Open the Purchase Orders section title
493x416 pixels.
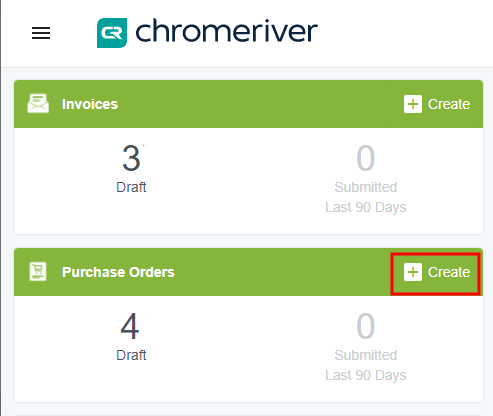(x=118, y=272)
